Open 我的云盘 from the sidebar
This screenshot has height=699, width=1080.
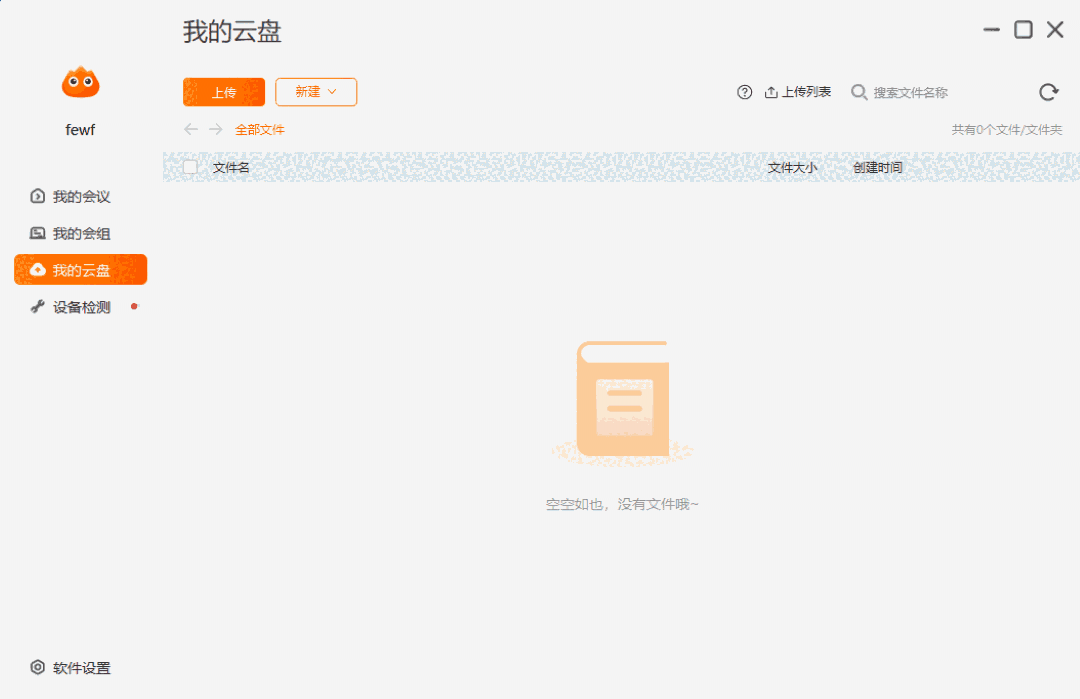point(80,269)
